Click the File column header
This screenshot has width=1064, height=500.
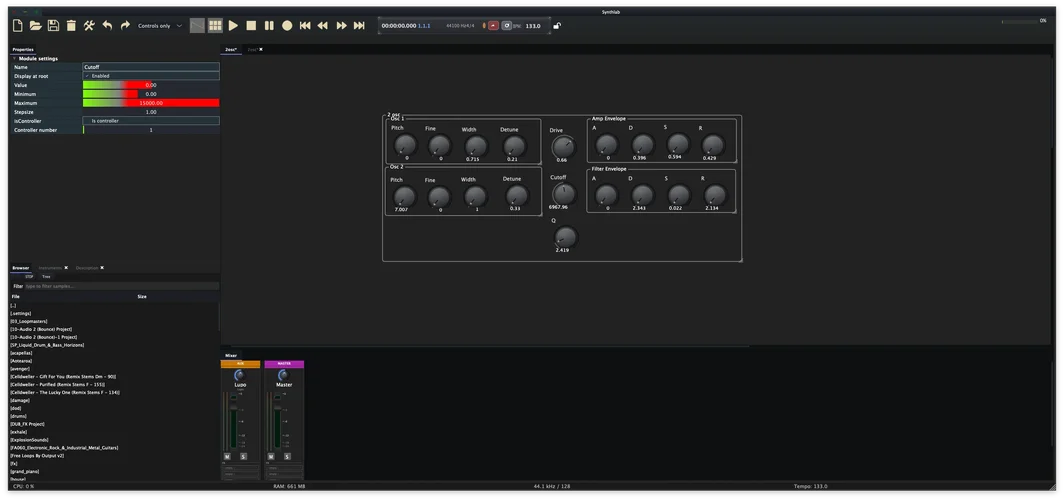point(16,296)
